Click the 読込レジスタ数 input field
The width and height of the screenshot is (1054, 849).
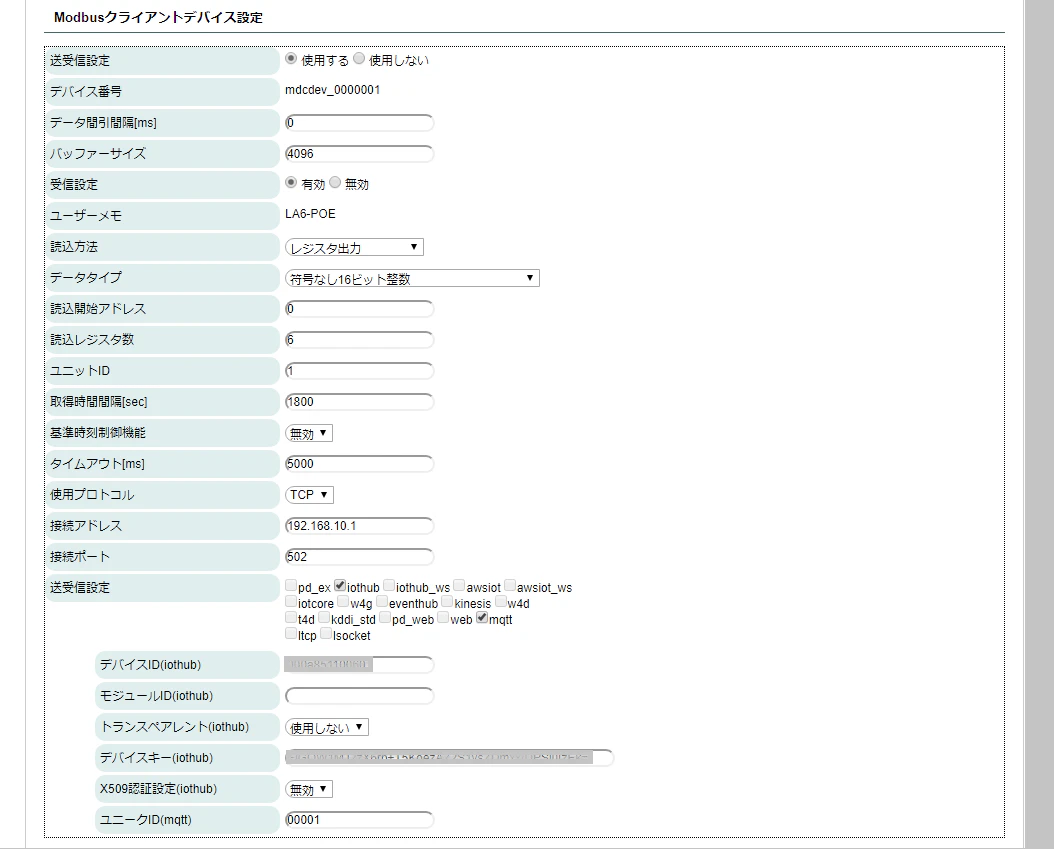pyautogui.click(x=360, y=339)
